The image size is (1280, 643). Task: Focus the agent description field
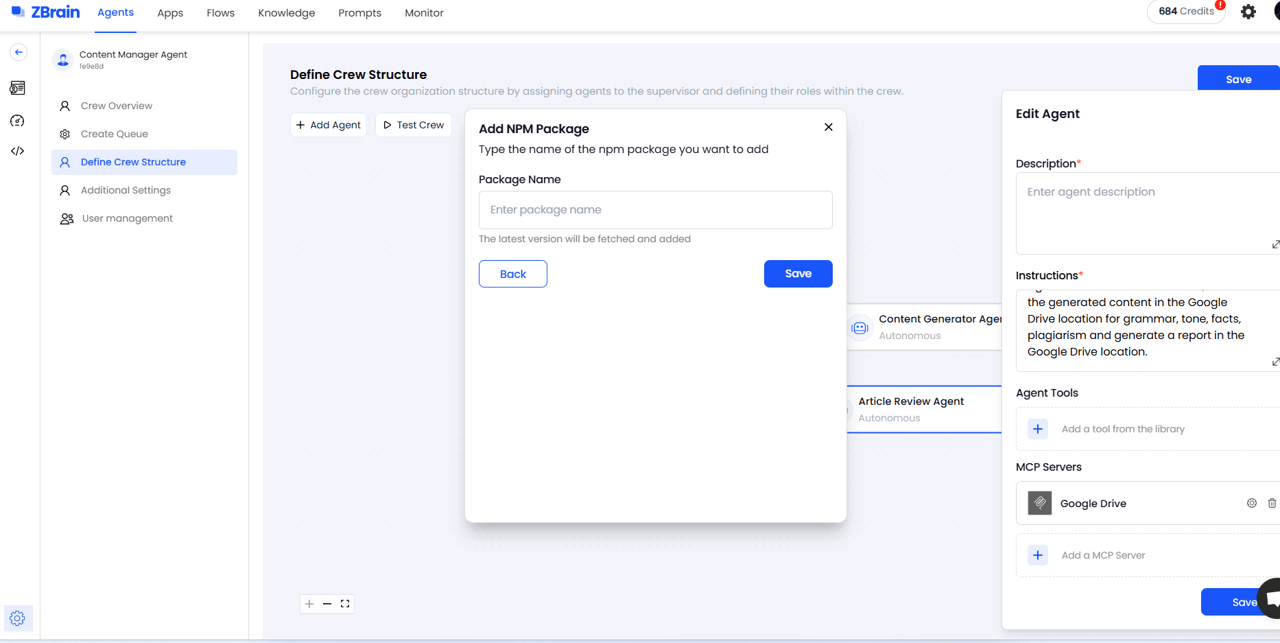1148,213
